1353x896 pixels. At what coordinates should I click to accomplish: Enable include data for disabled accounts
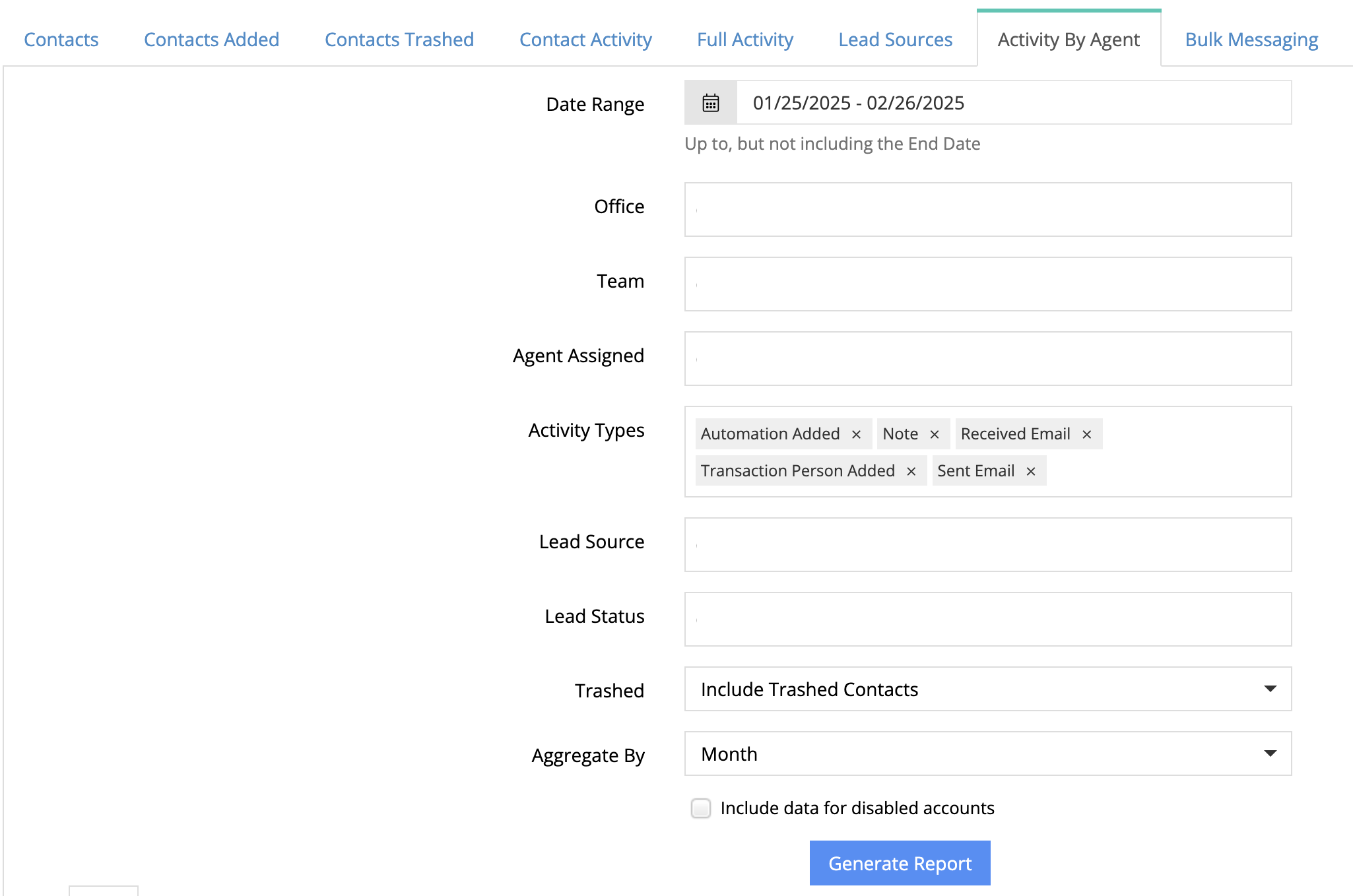coord(701,808)
